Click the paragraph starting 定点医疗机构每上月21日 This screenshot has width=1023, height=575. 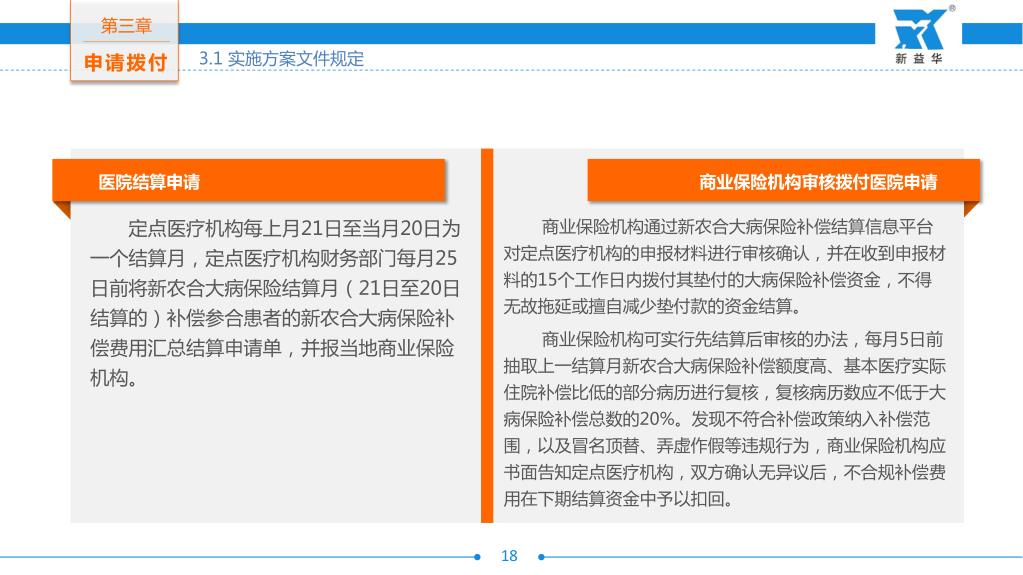pyautogui.click(x=275, y=303)
